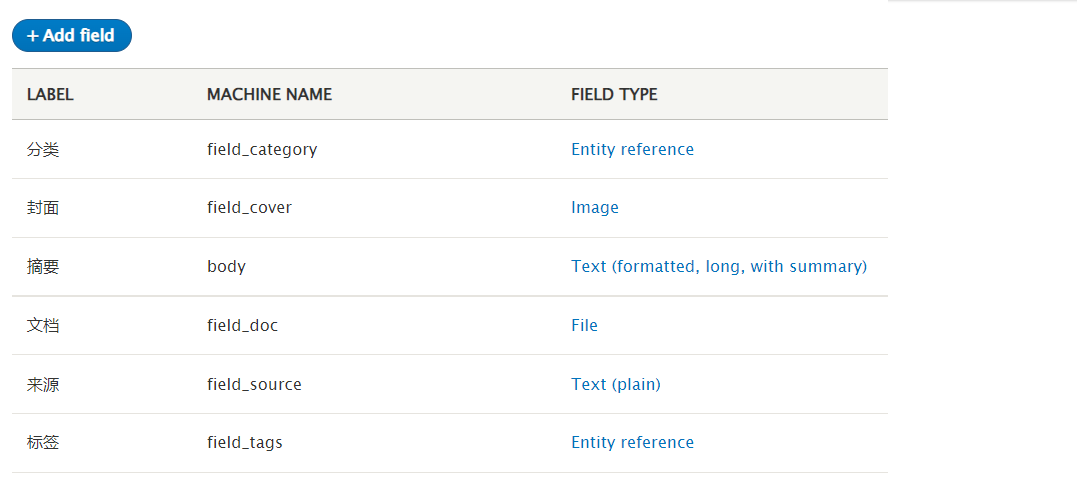
Task: Click the Add field button
Action: pyautogui.click(x=71, y=36)
